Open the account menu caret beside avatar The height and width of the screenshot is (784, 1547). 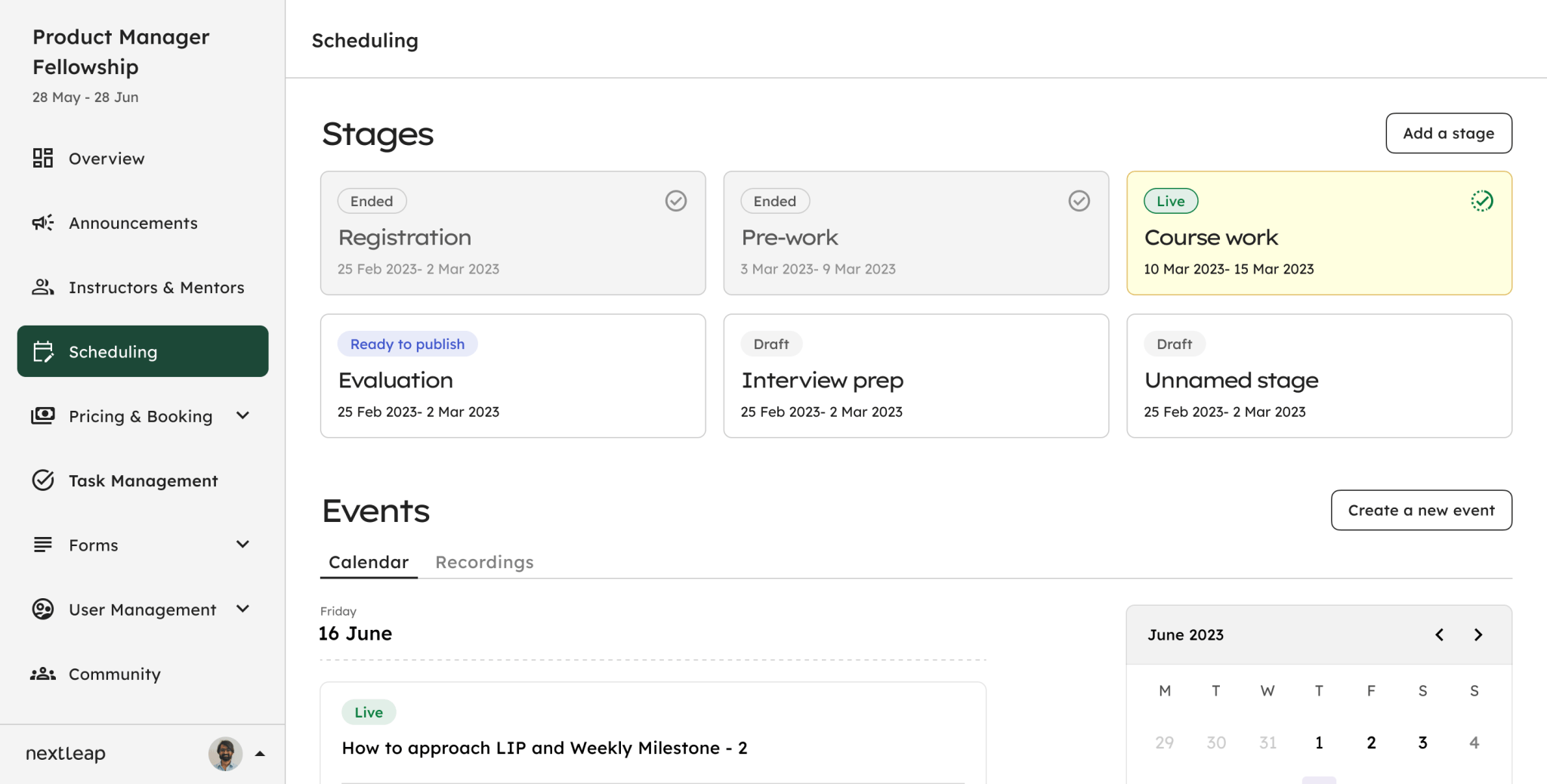[x=260, y=753]
